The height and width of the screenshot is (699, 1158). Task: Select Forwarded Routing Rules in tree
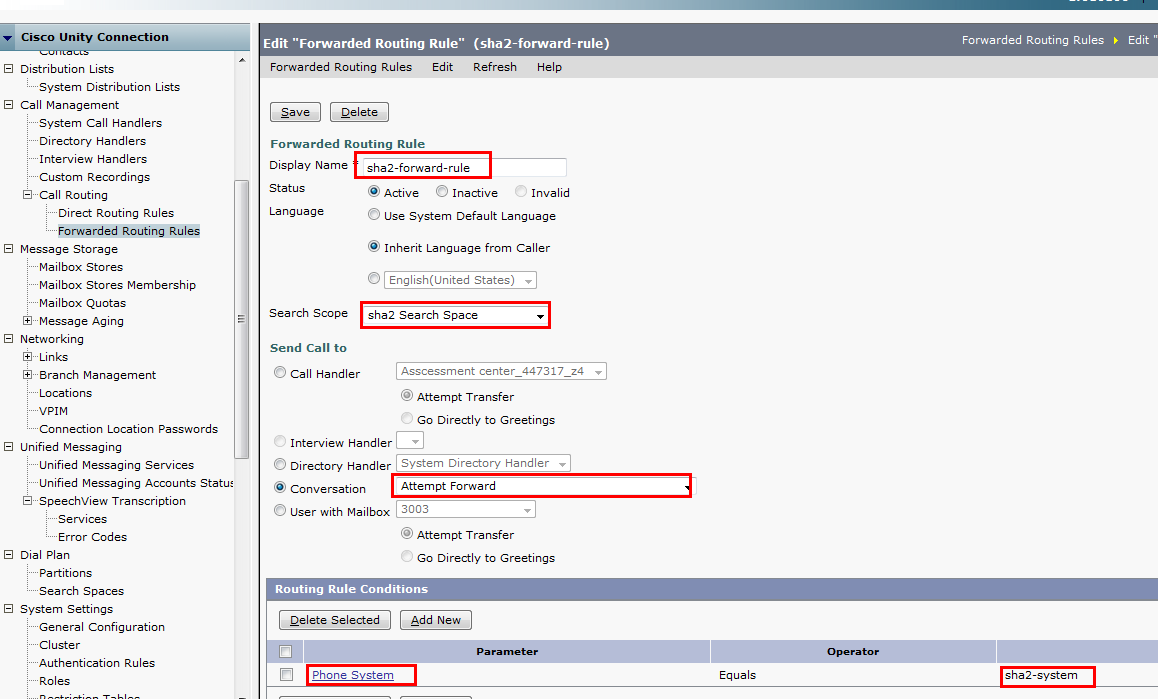(129, 231)
